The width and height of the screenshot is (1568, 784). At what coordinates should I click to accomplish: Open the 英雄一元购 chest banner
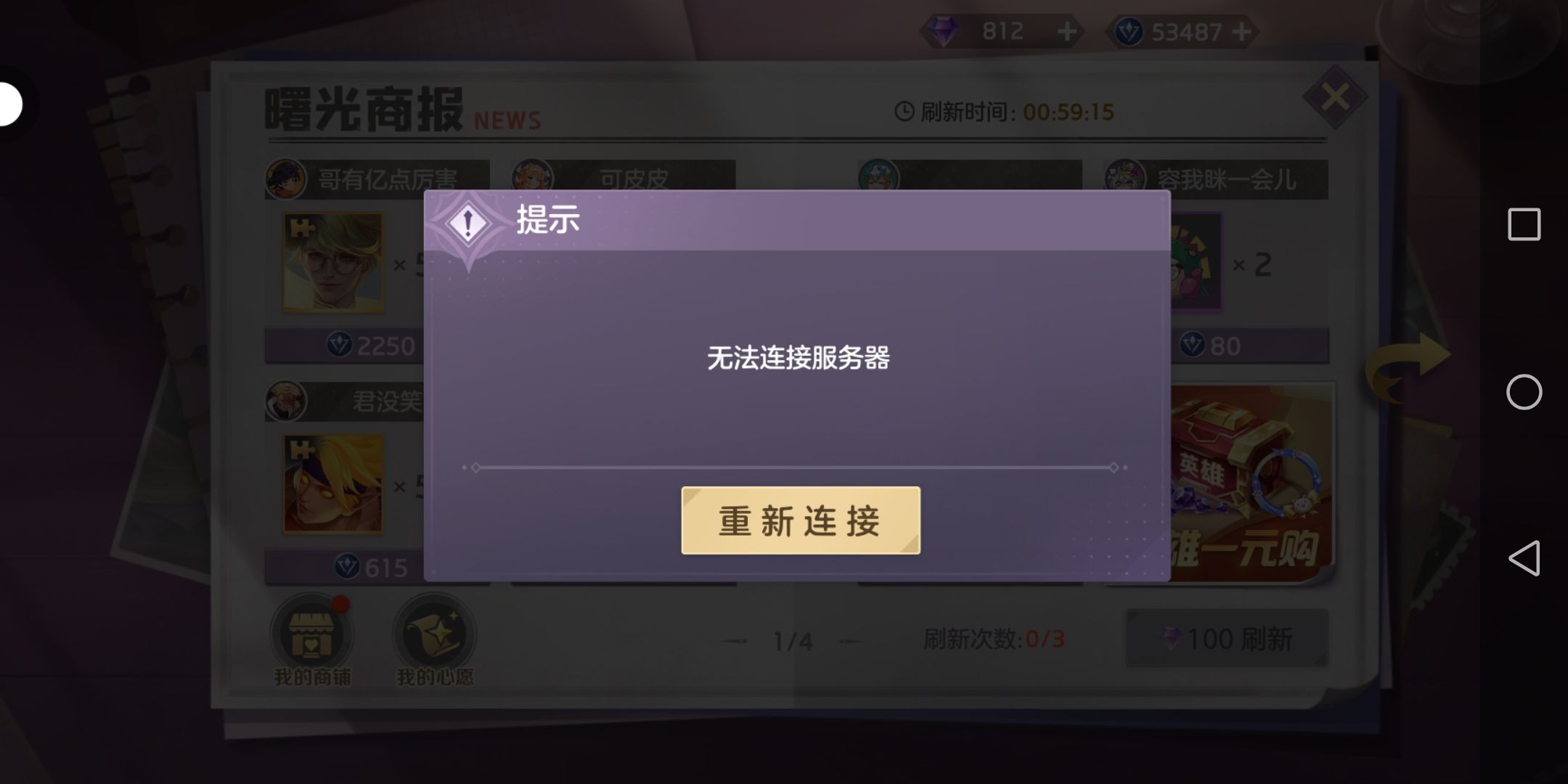pos(1252,483)
